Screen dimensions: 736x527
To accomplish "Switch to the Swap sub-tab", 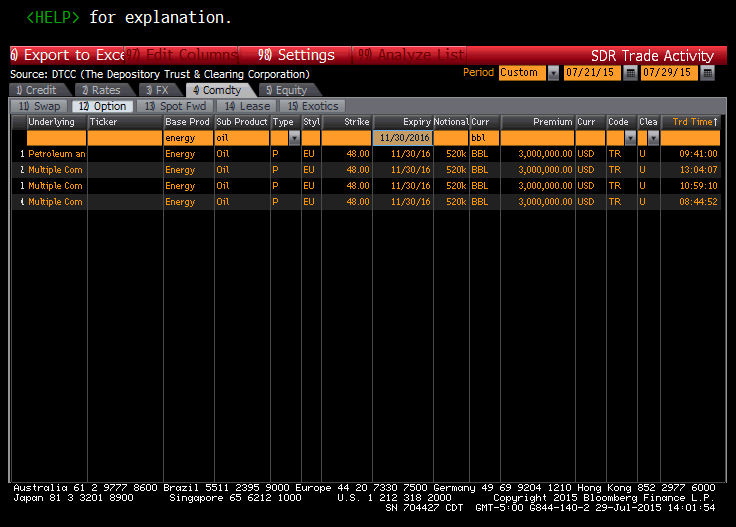I will pos(40,106).
